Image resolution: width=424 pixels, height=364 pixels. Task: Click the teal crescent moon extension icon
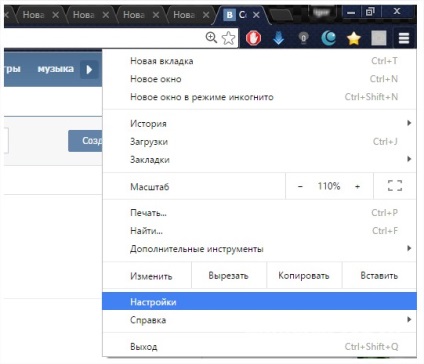point(328,38)
